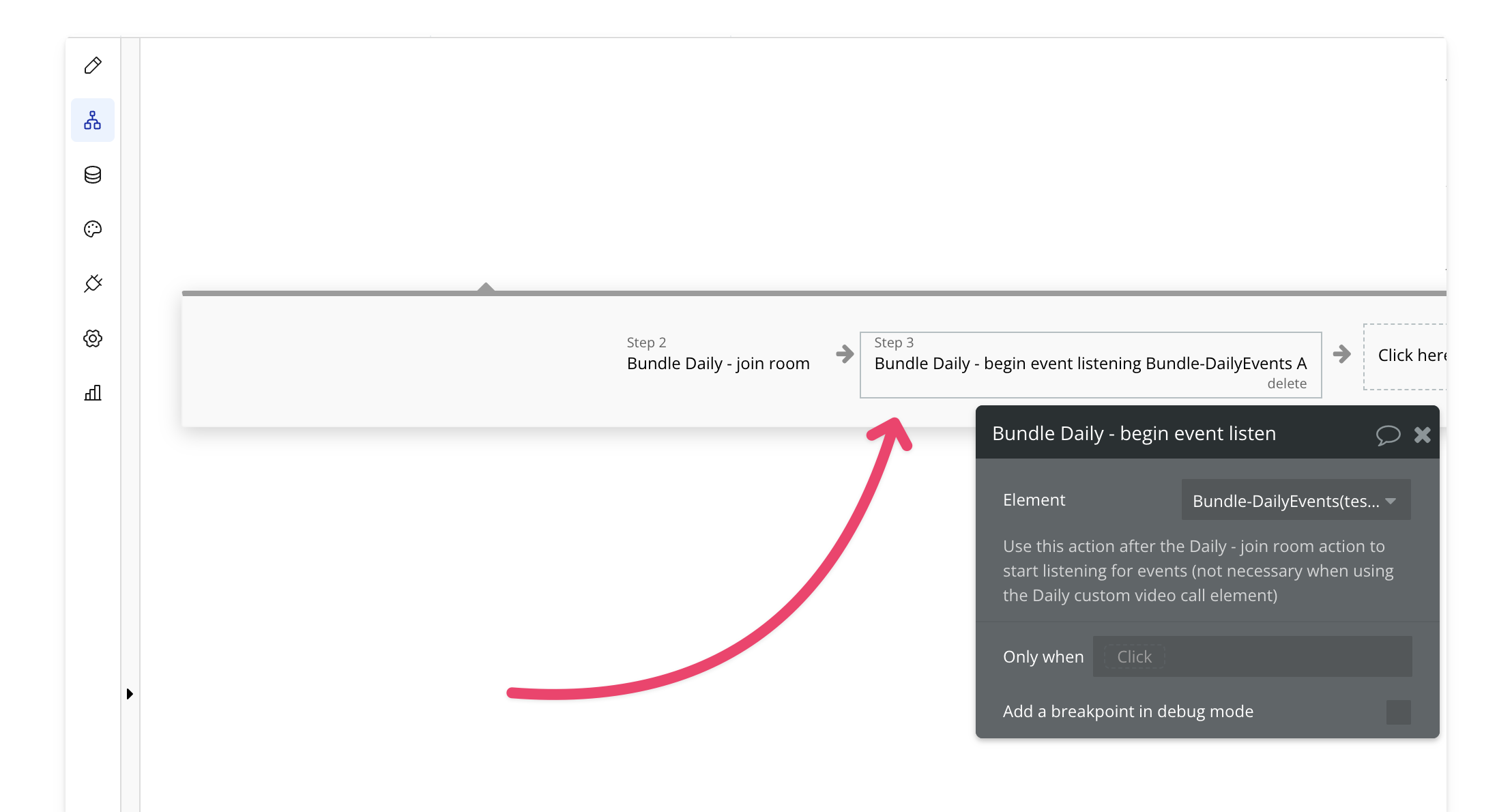Screen dimensions: 1512x812
Task: Close the Bundle Daily property panel
Action: (x=1423, y=435)
